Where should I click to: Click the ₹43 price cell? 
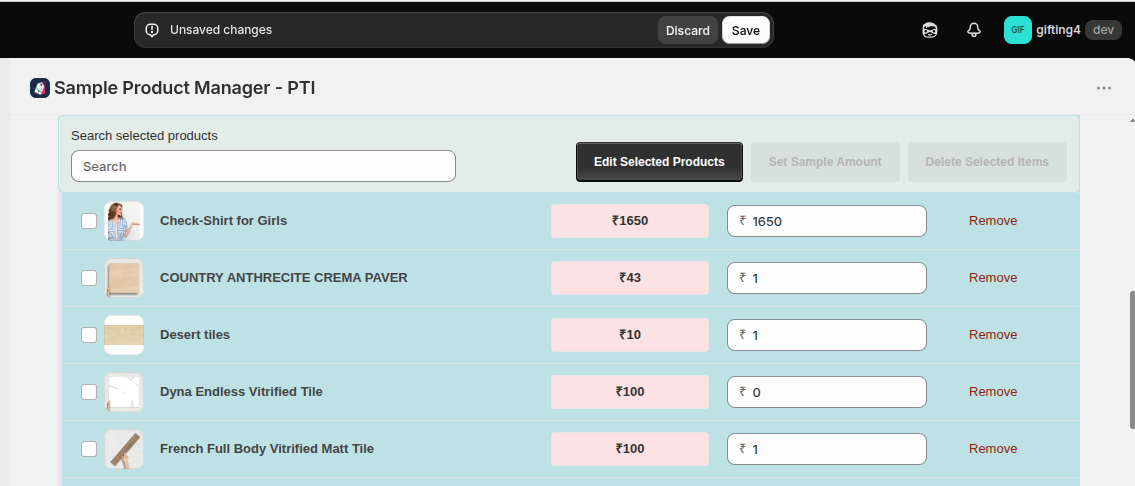630,278
